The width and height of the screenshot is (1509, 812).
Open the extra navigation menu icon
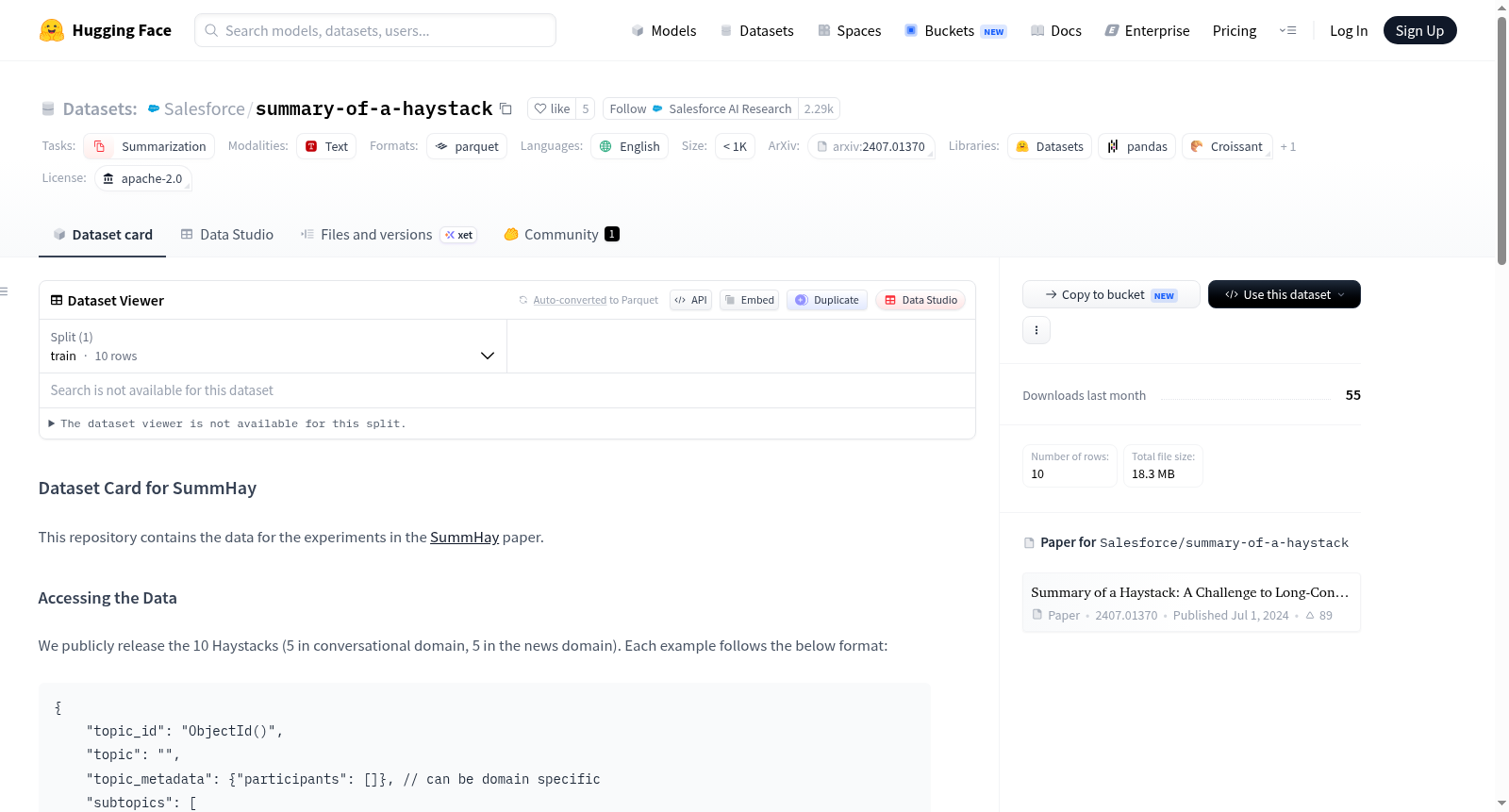pos(1287,30)
